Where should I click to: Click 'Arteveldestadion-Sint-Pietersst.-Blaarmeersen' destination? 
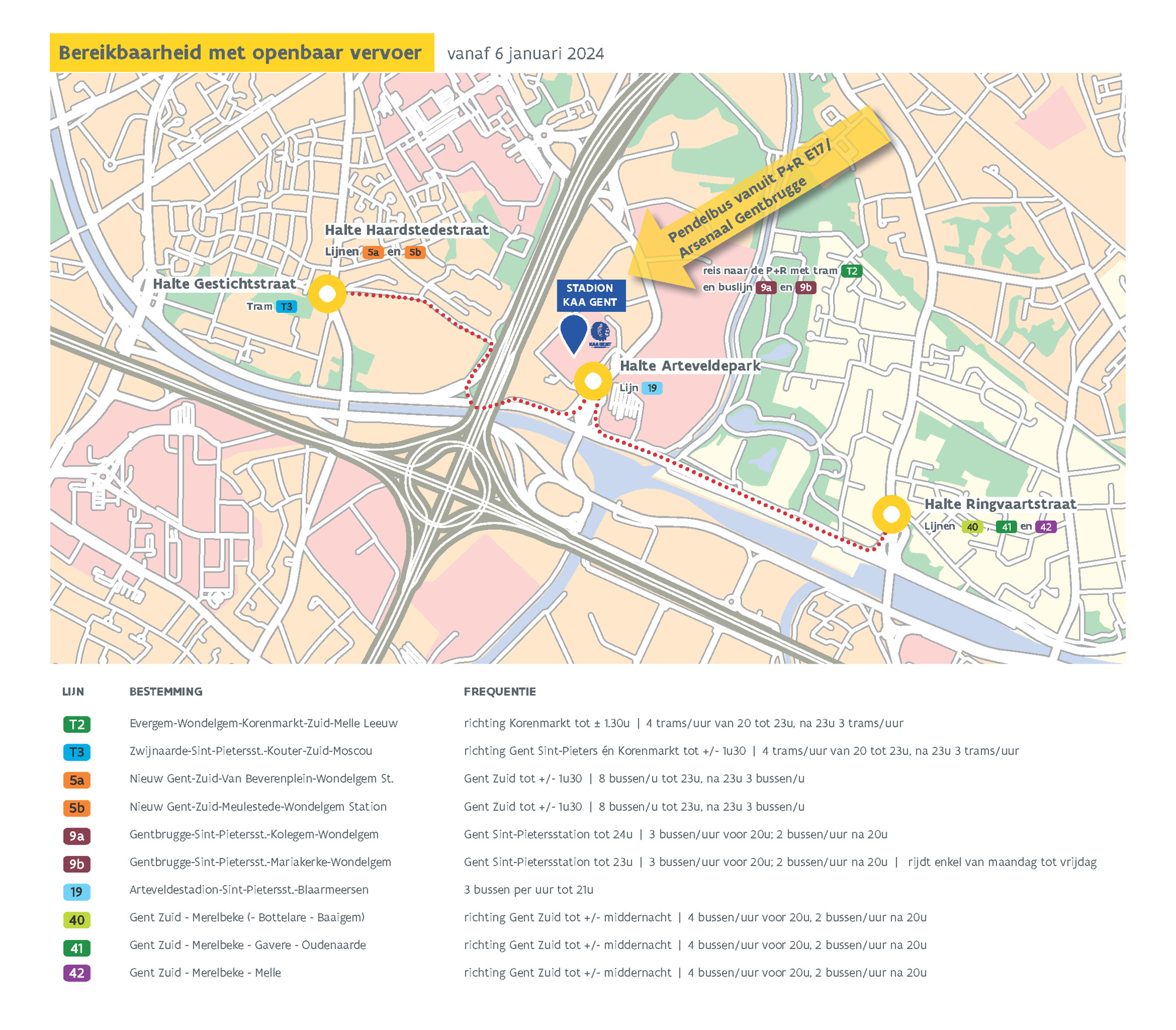tap(249, 890)
